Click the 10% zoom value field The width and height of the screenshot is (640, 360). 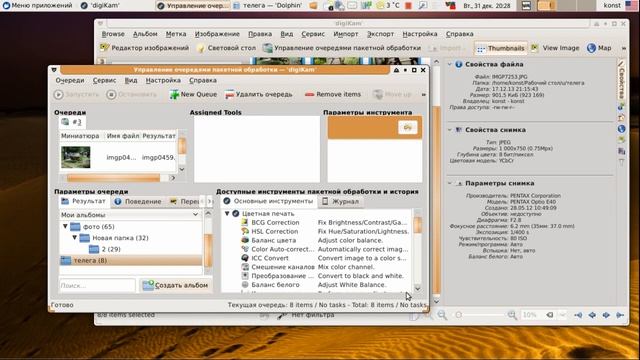(x=530, y=315)
